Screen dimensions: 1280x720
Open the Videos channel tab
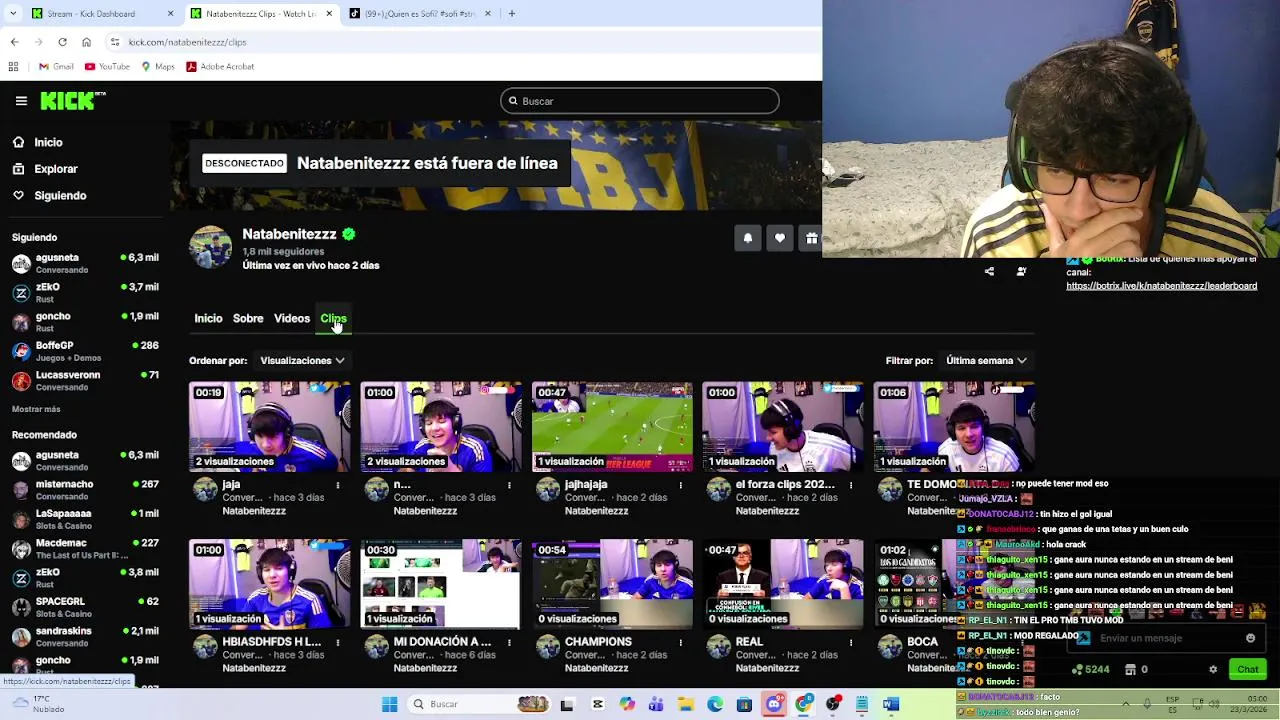click(292, 319)
